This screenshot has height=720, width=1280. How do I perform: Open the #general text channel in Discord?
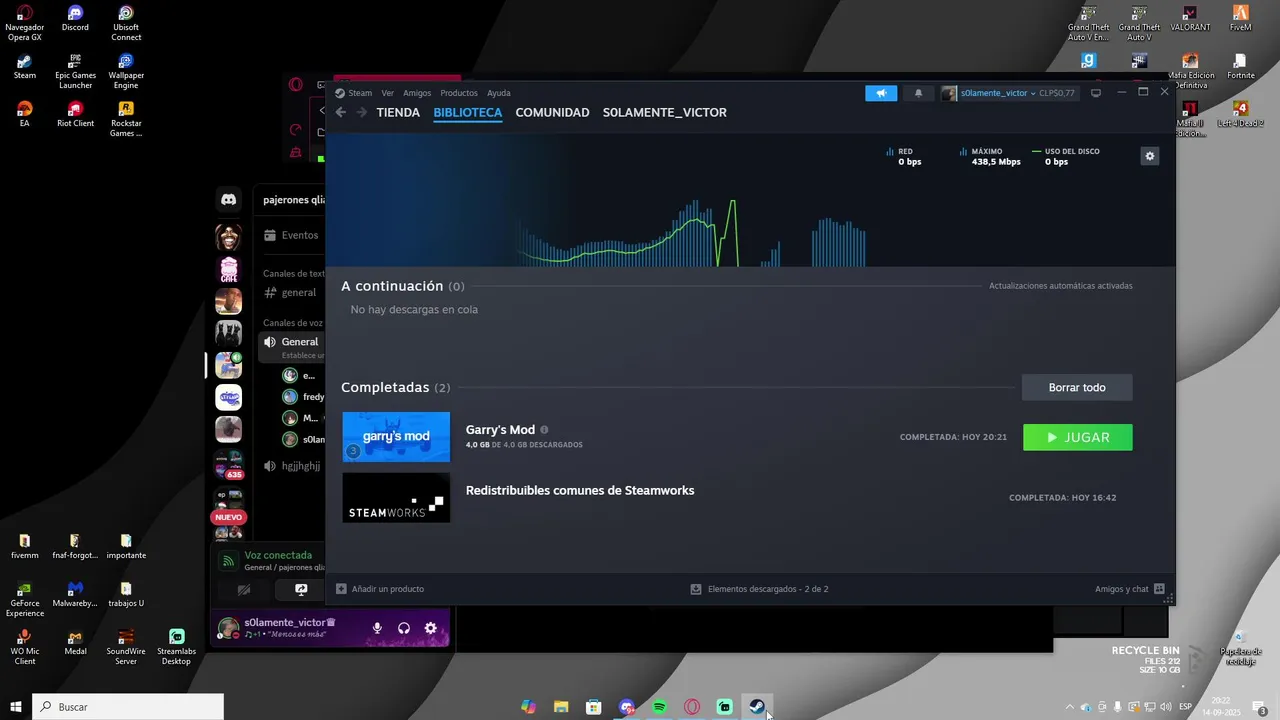point(292,293)
